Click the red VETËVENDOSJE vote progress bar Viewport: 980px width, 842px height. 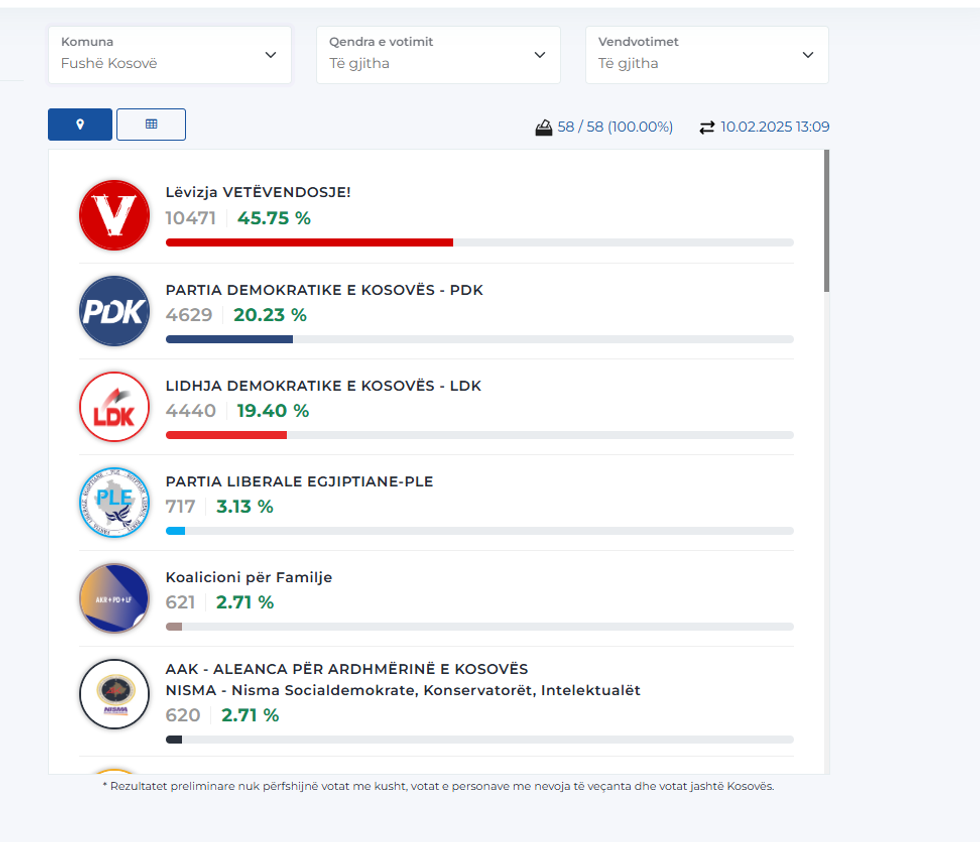309,242
